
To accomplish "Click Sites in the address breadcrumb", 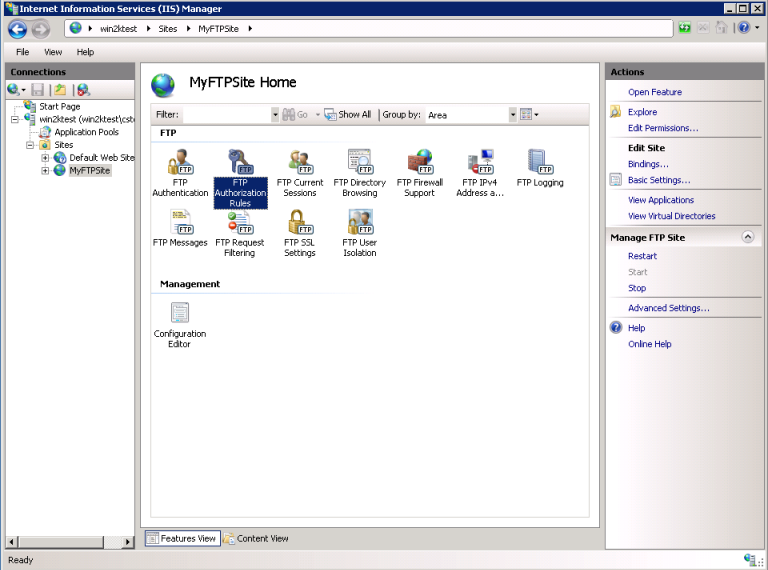I will point(168,29).
